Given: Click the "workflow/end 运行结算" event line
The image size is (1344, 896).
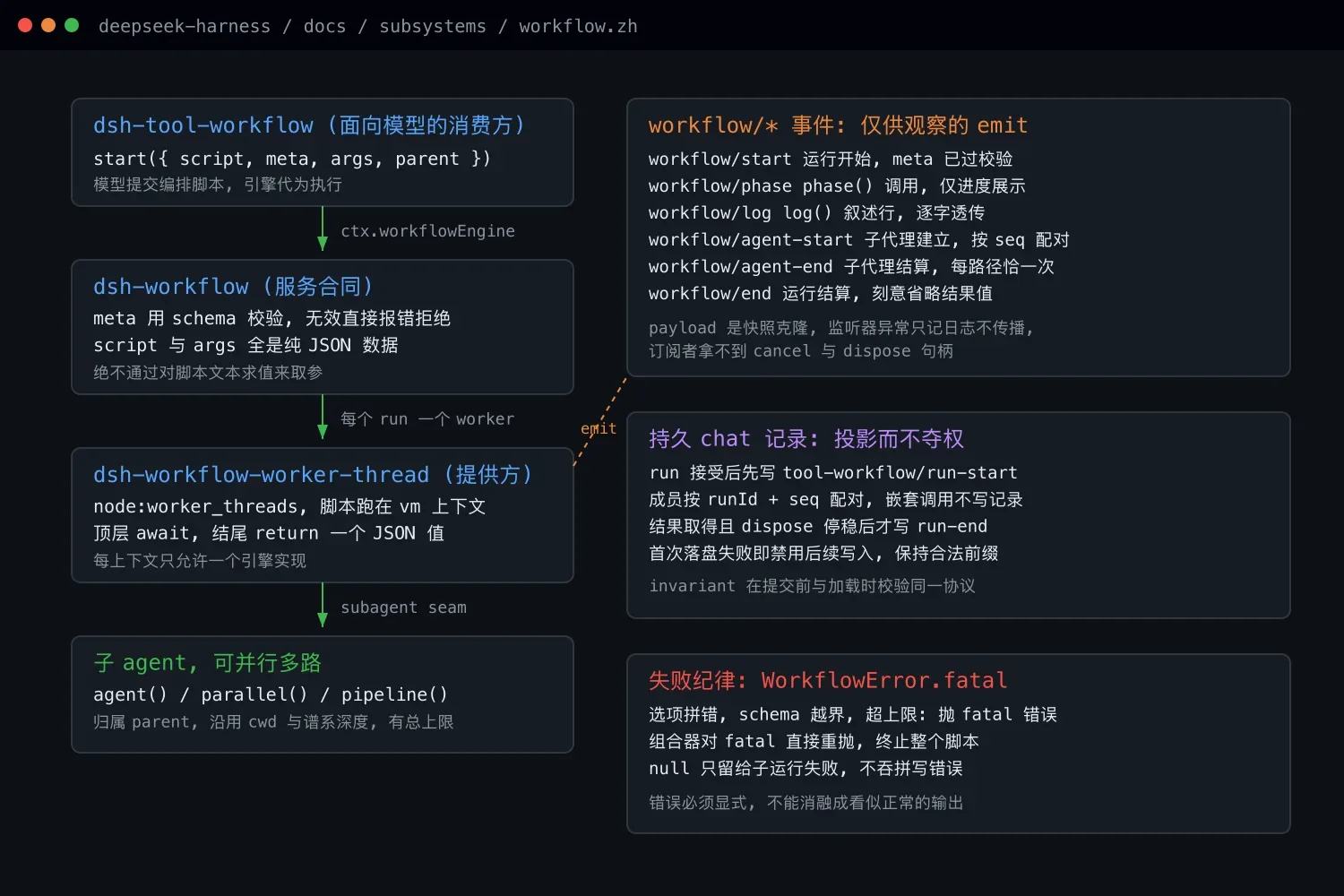Looking at the screenshot, I should coord(821,293).
